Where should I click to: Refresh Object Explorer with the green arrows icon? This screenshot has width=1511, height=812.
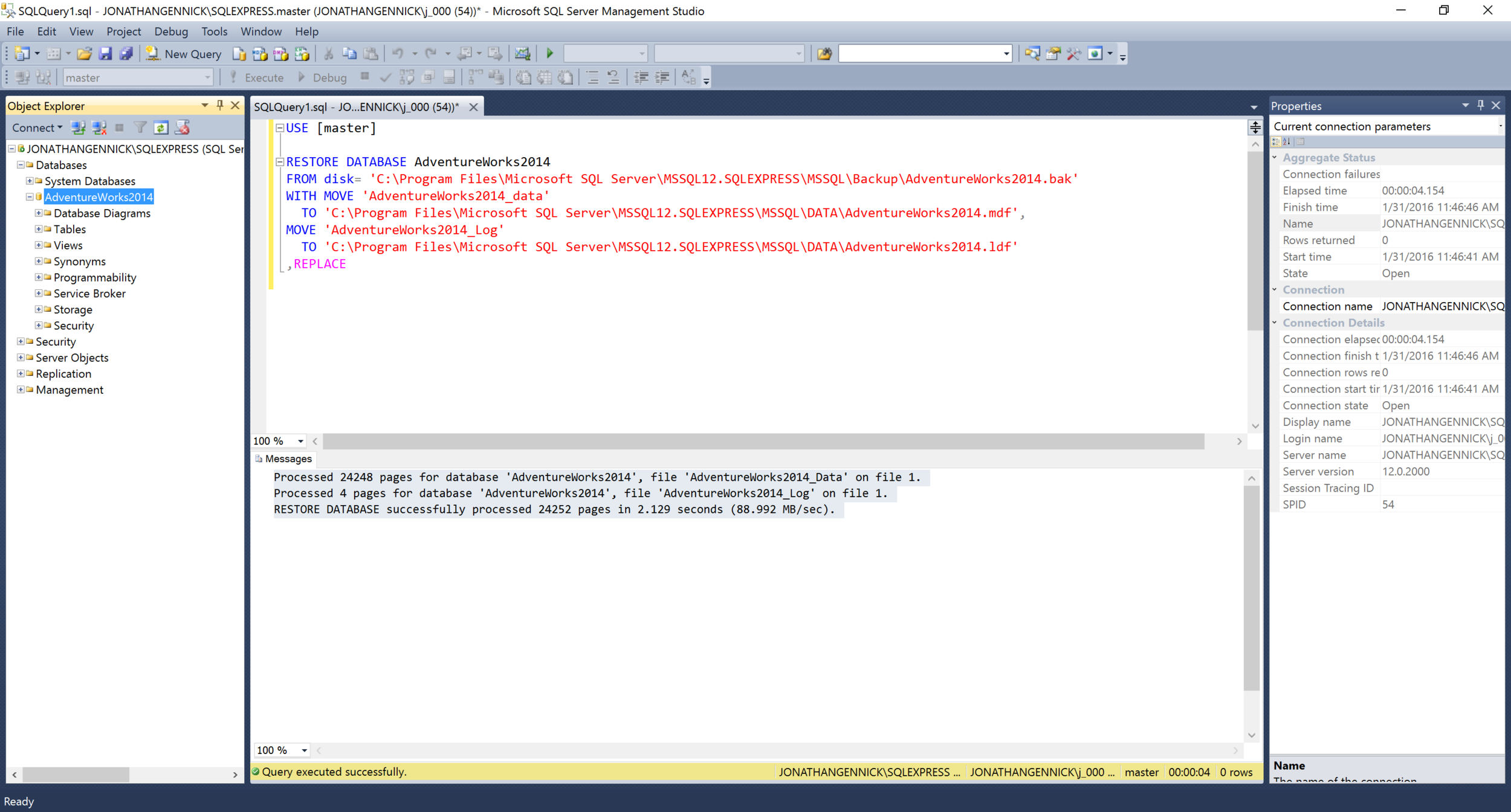(161, 127)
